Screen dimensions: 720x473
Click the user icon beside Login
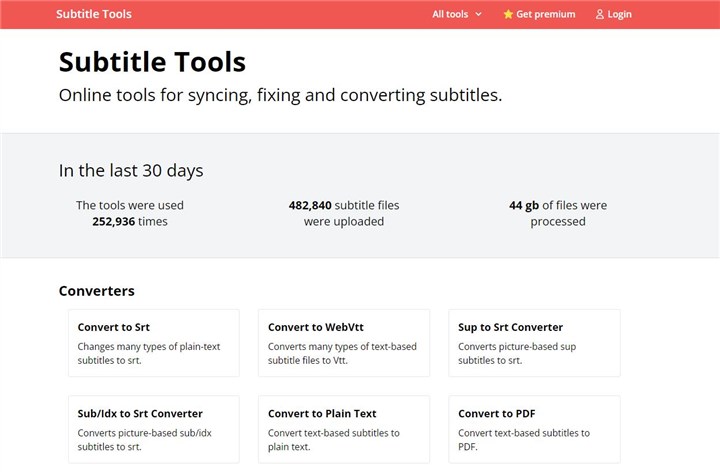(x=600, y=15)
